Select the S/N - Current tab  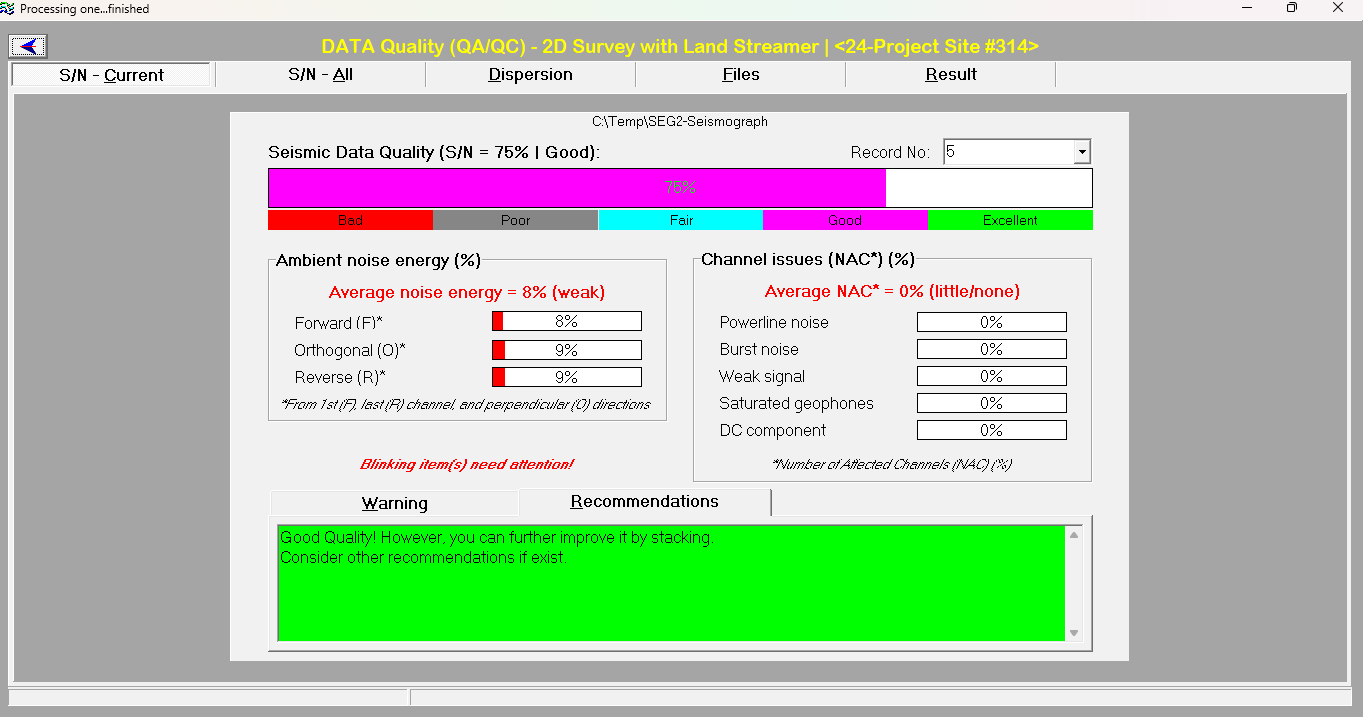[111, 75]
